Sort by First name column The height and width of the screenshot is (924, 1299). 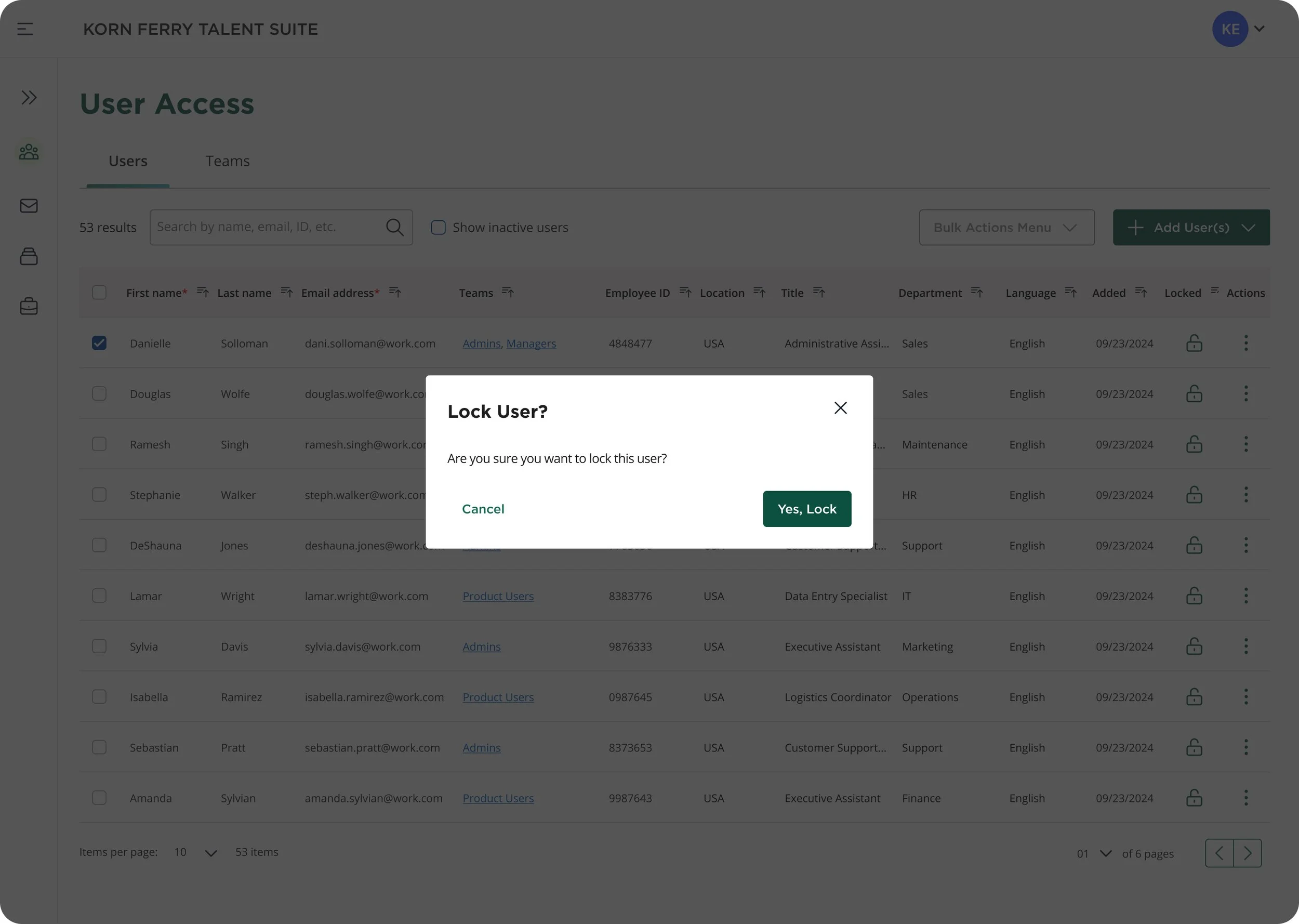(203, 293)
